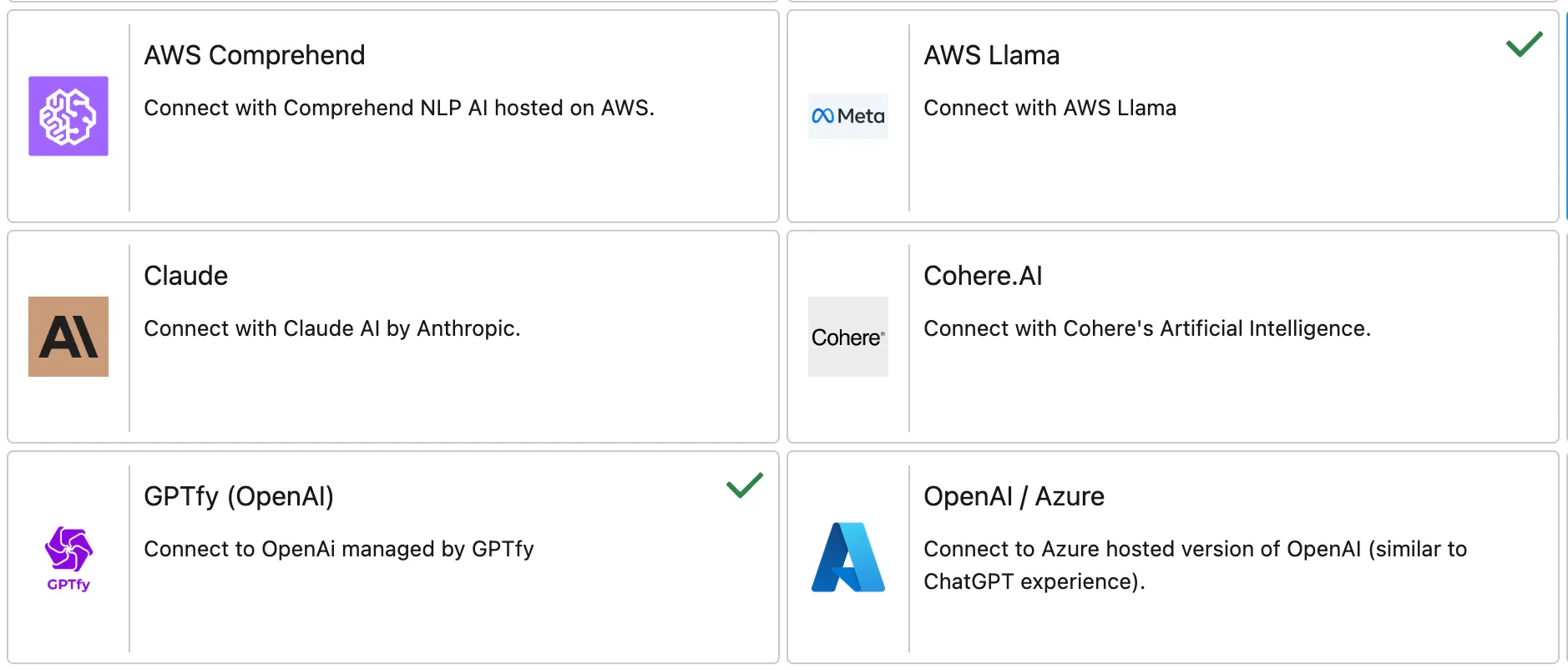Click the green checkmark on AWS Llama
The image size is (1568, 670).
tap(1524, 43)
